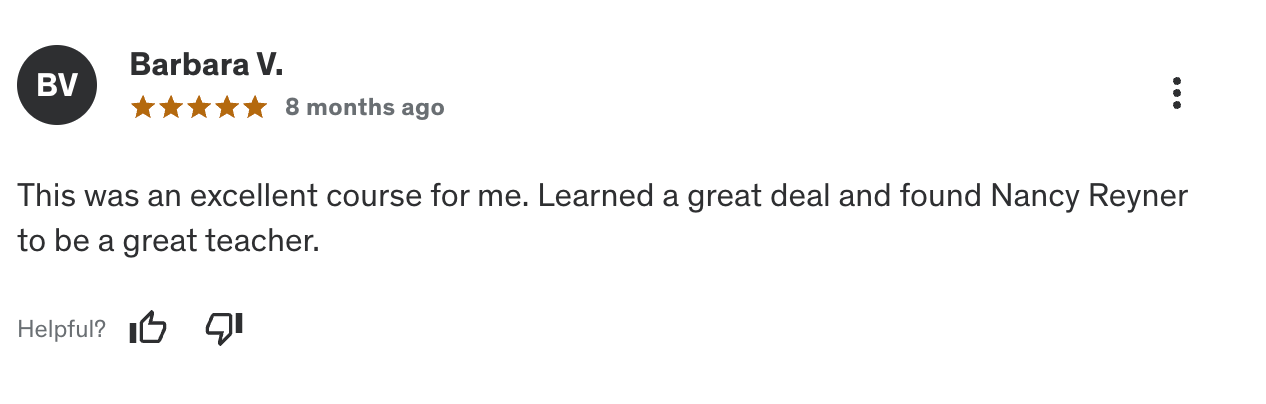The width and height of the screenshot is (1266, 404).
Task: Click the BV avatar circle
Action: click(x=57, y=86)
